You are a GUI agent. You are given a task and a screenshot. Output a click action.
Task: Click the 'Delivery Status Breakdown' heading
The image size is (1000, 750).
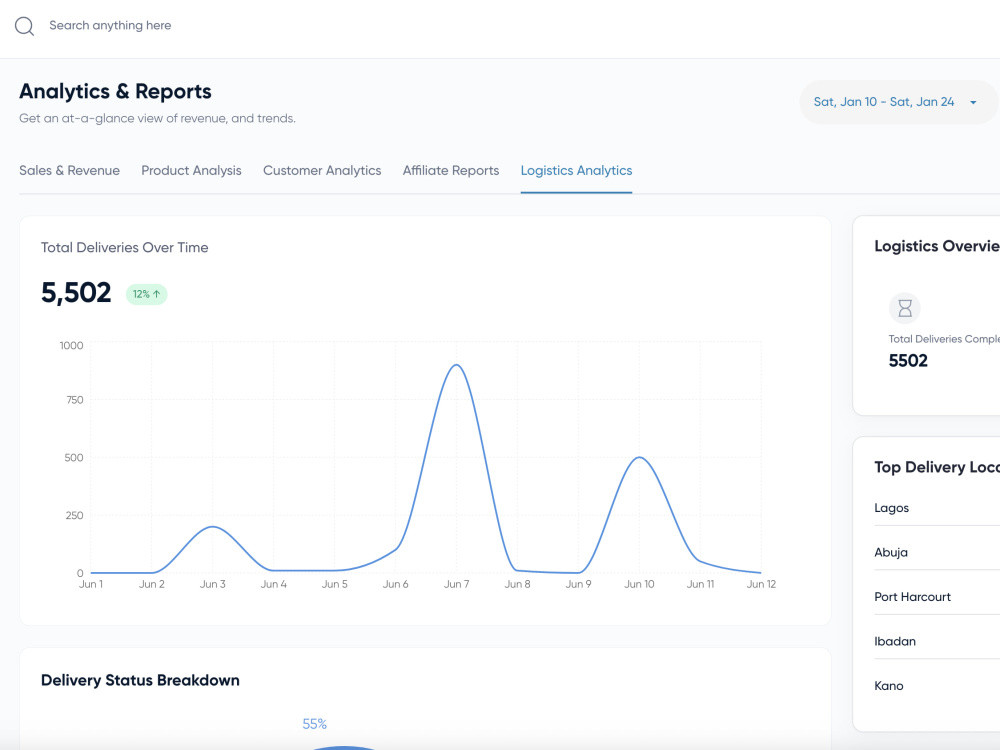[x=140, y=680]
